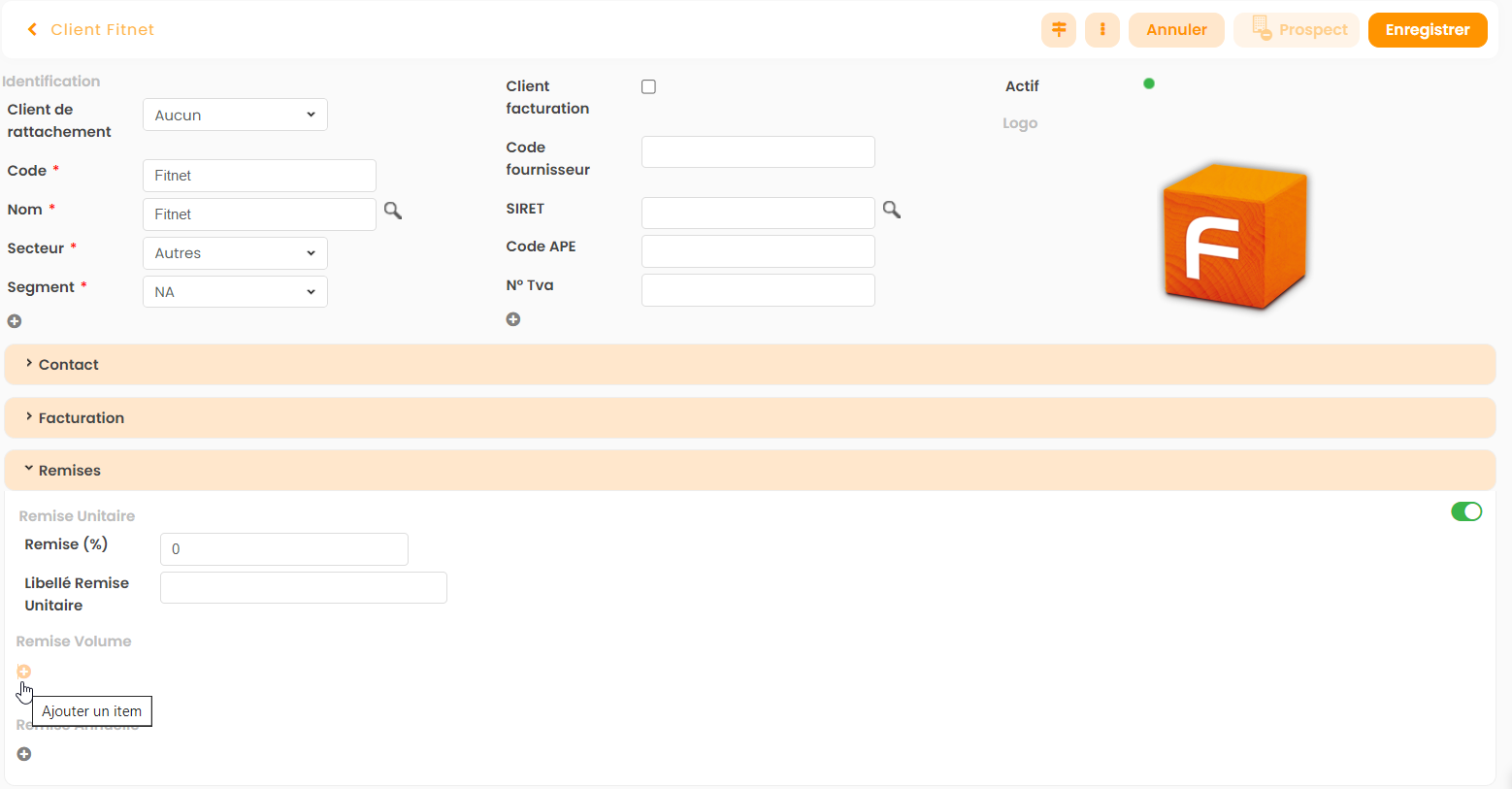Click the Annuler button
This screenshot has height=789, width=1512.
[1176, 30]
